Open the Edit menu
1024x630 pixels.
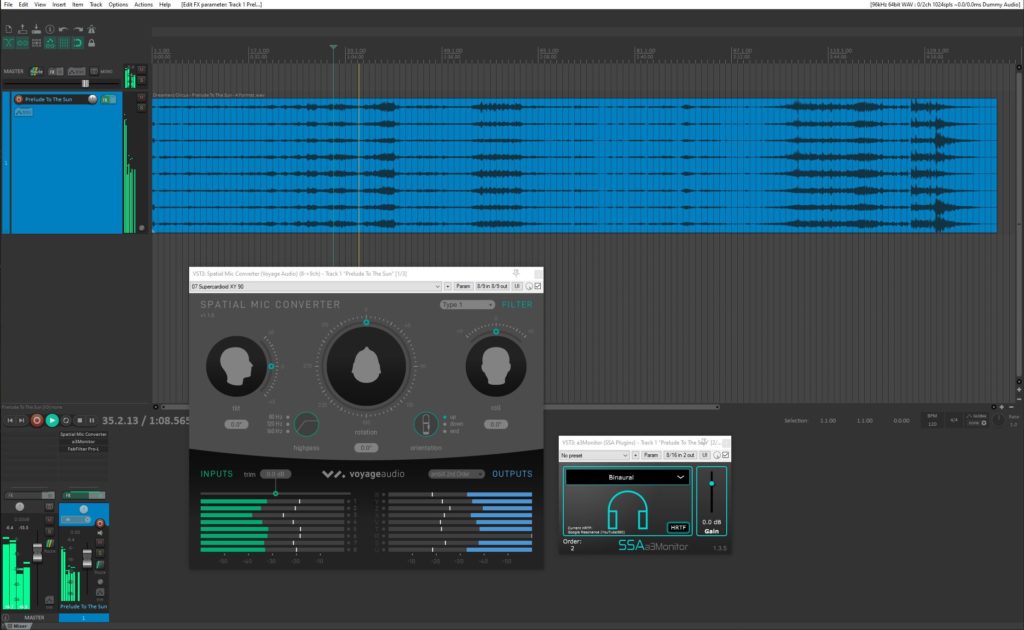coord(23,4)
